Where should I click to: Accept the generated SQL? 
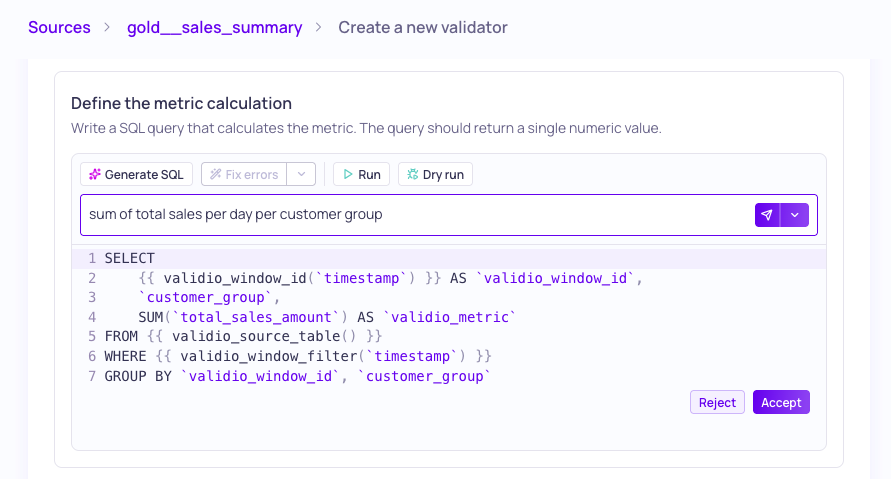781,402
